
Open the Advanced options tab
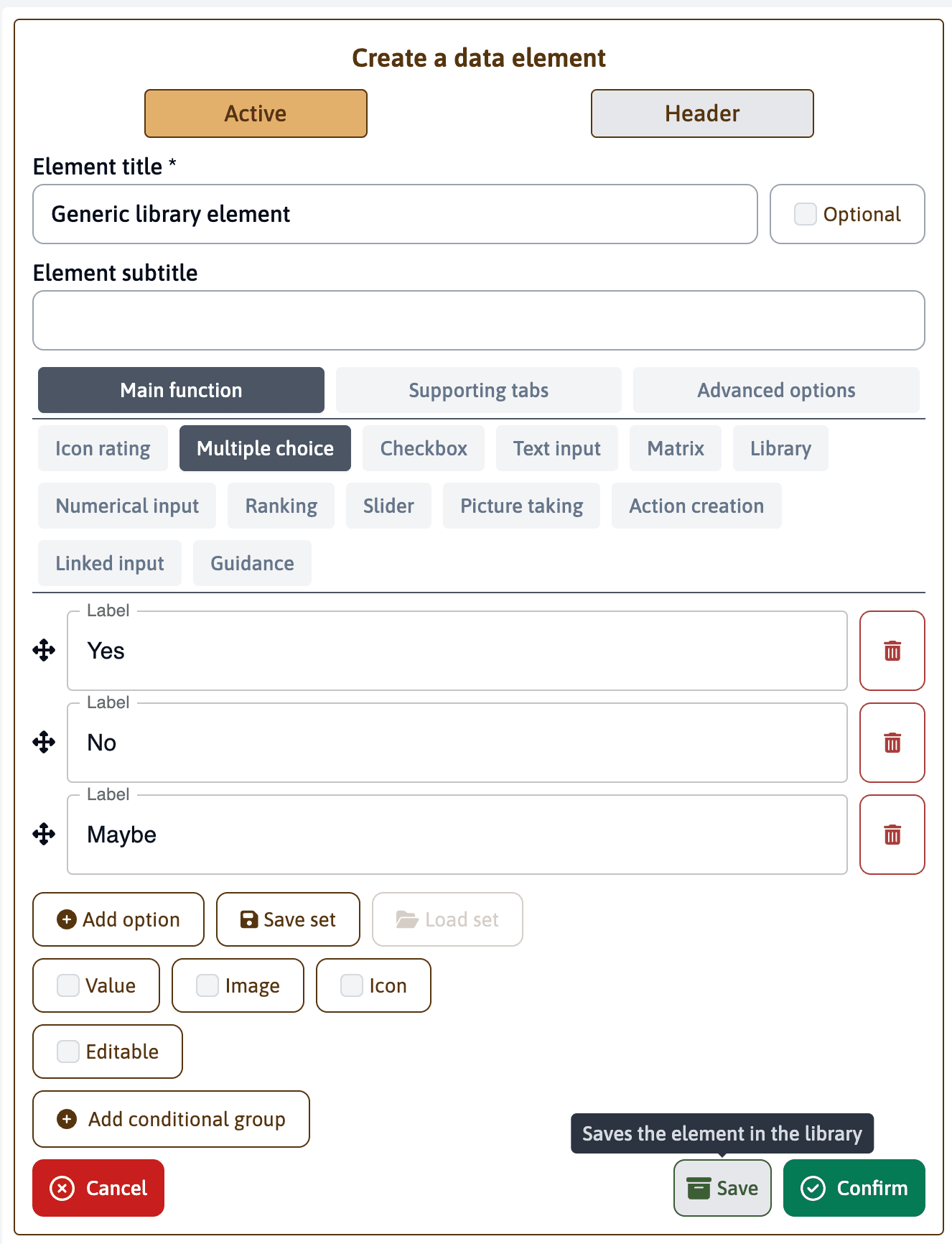(776, 390)
